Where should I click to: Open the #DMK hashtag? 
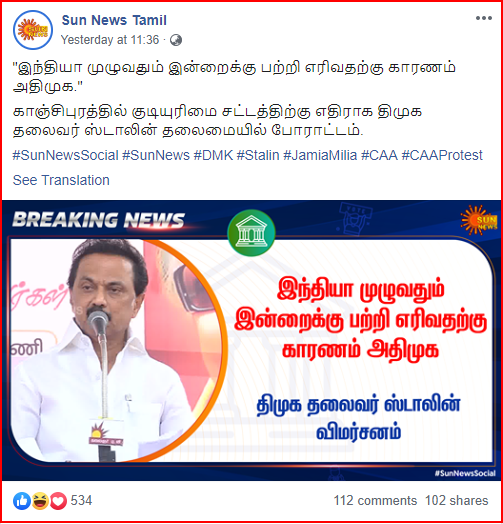point(213,155)
